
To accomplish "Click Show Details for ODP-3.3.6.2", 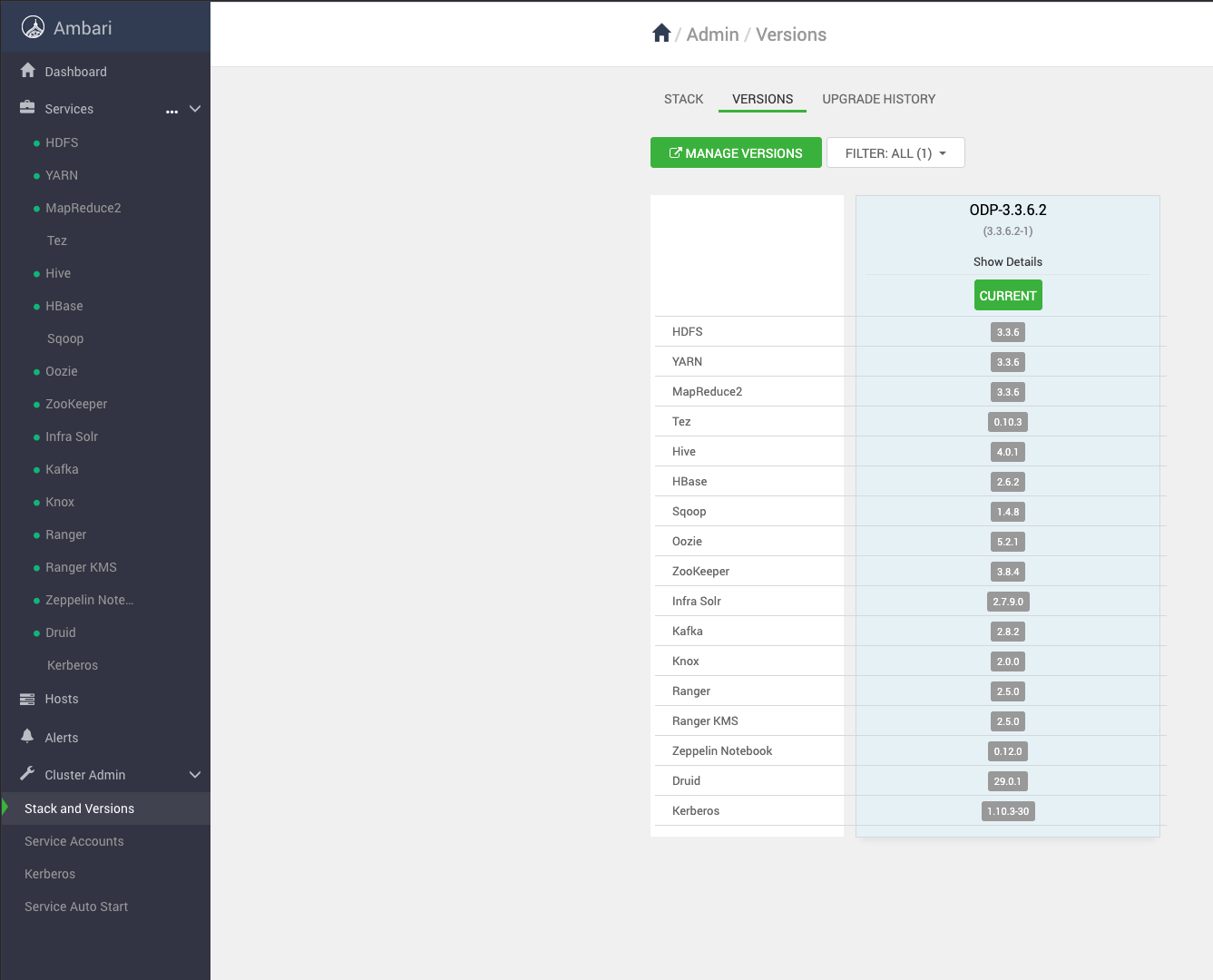I will 1008,261.
